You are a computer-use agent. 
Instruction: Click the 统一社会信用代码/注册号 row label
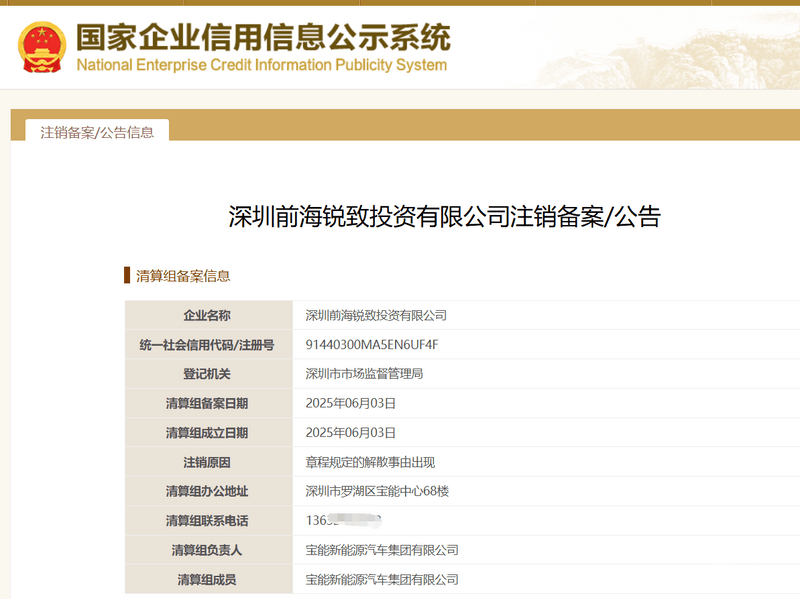coord(207,345)
